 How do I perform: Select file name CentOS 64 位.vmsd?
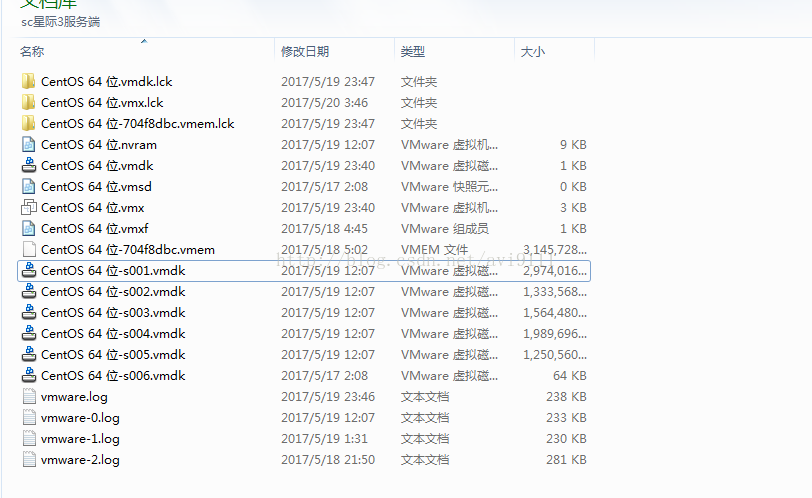[96, 186]
